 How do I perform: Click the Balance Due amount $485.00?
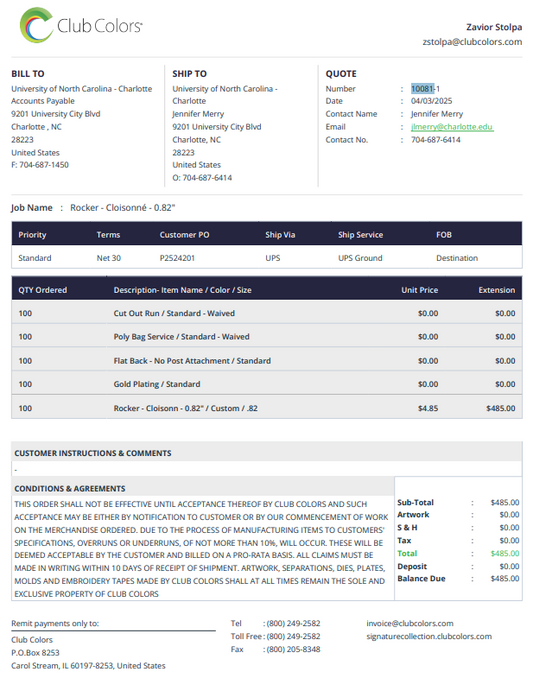(505, 578)
